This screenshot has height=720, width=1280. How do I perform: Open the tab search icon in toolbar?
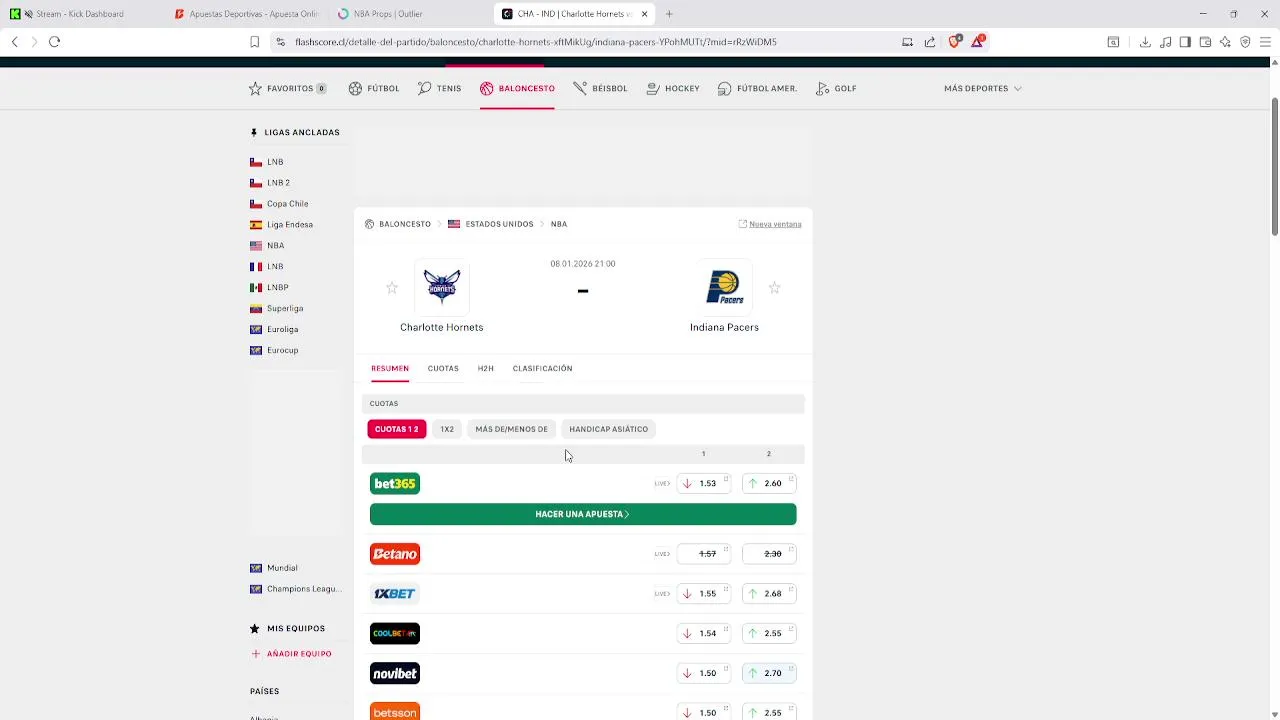click(1113, 42)
